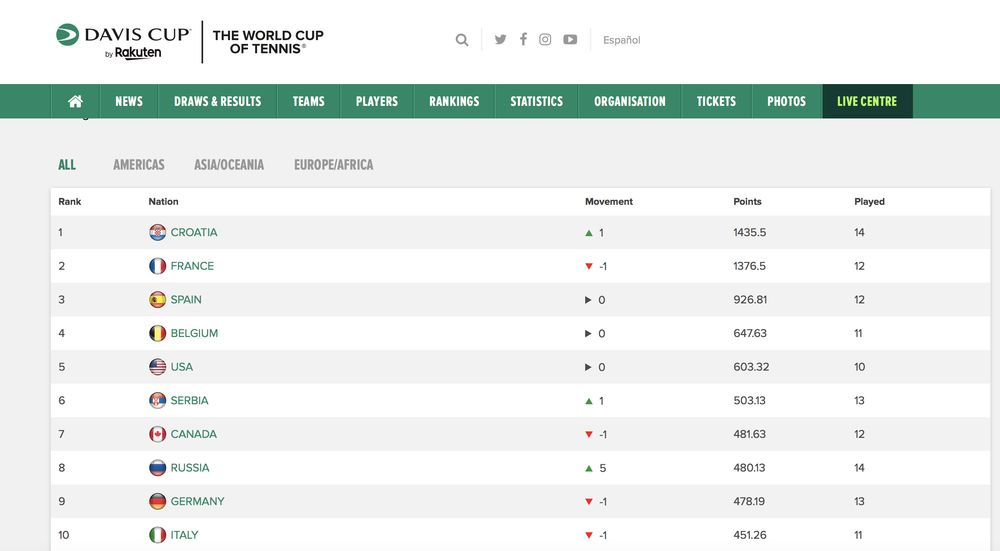
Task: Switch language to Español
Action: (621, 40)
